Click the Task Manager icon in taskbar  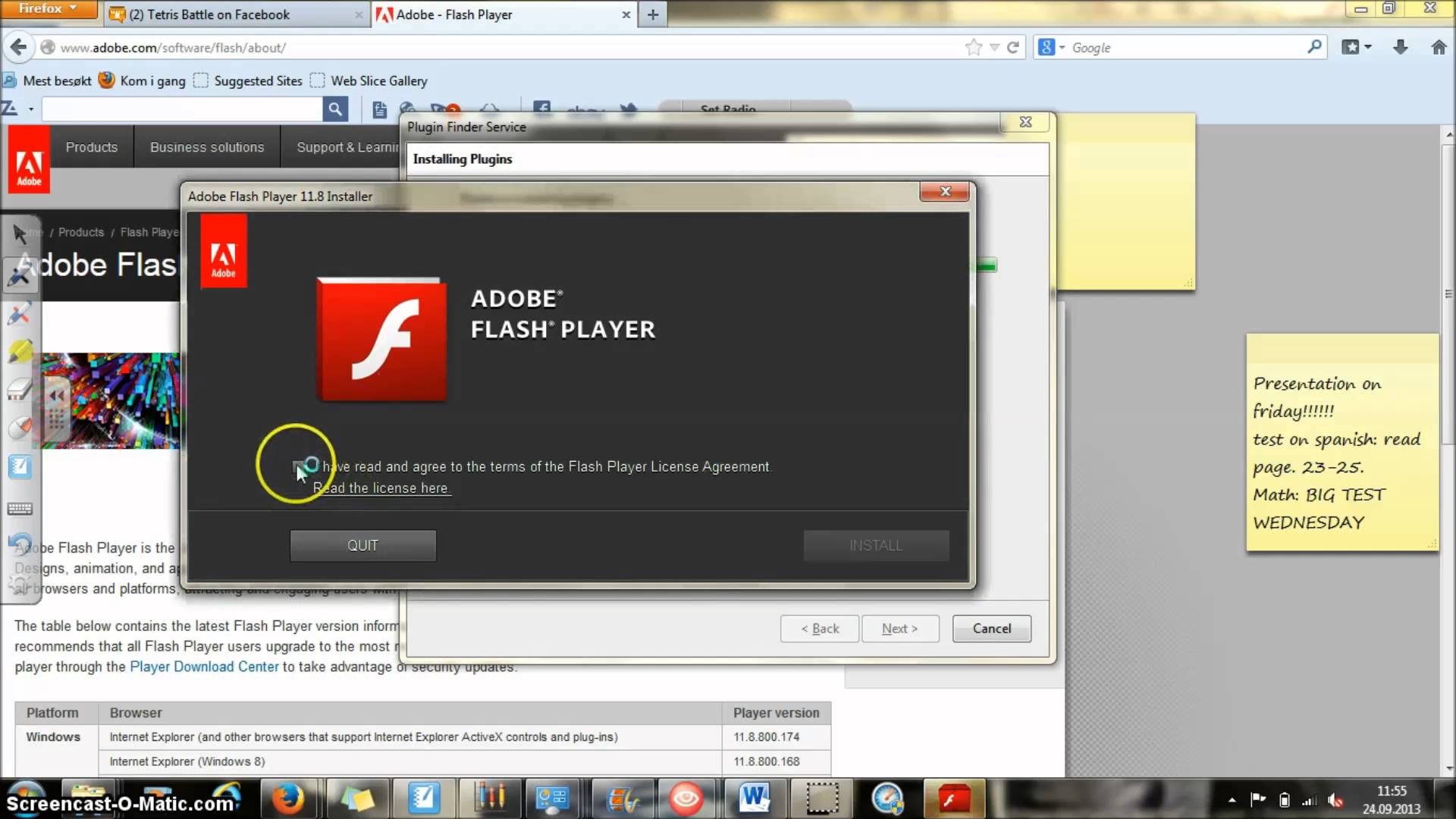click(x=554, y=798)
